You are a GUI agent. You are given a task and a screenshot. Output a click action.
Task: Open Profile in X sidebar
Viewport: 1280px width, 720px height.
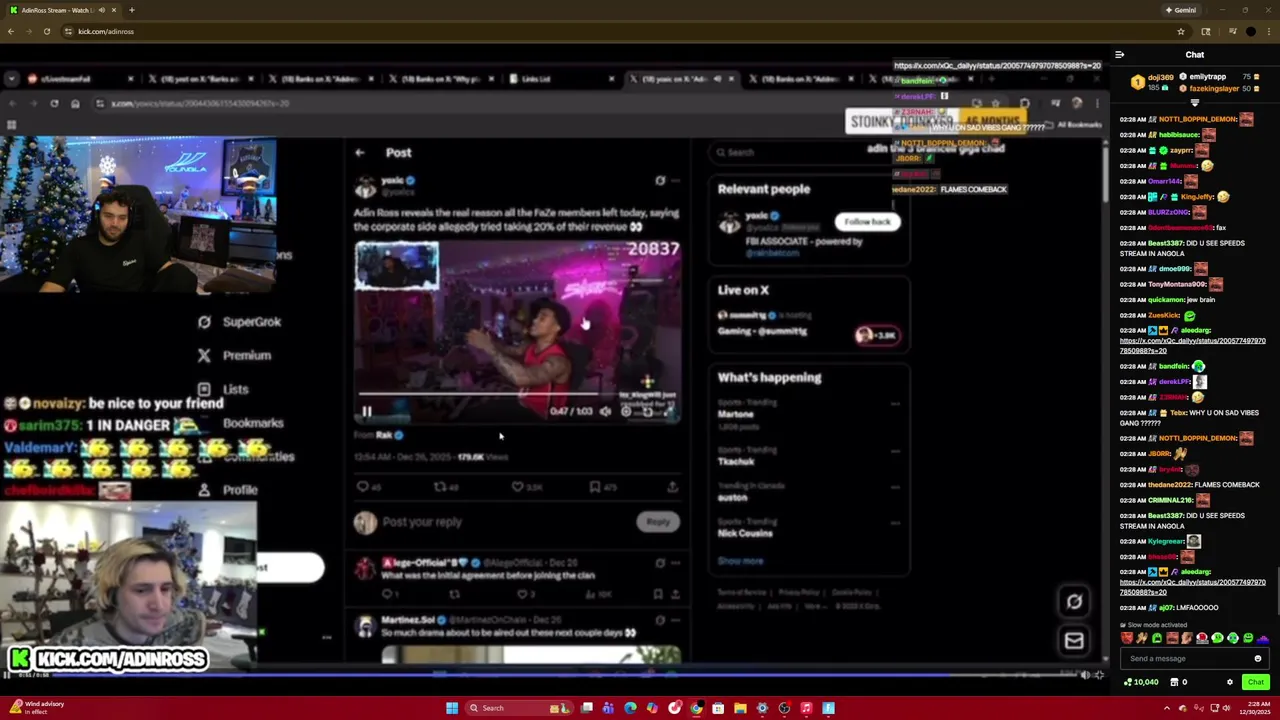[x=228, y=490]
